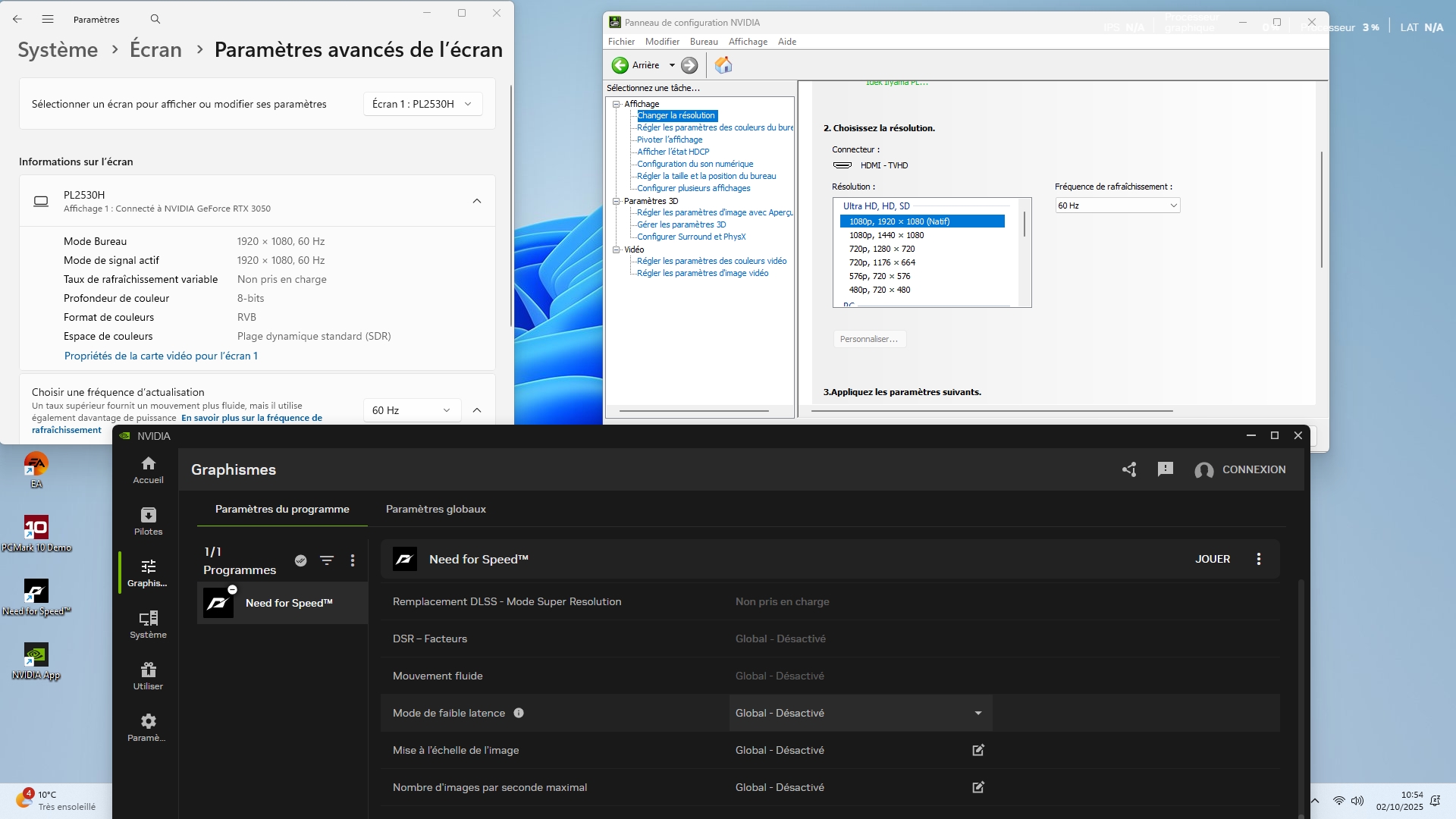
Task: Open the NVIDIA app Paramètres gear icon
Action: (148, 727)
